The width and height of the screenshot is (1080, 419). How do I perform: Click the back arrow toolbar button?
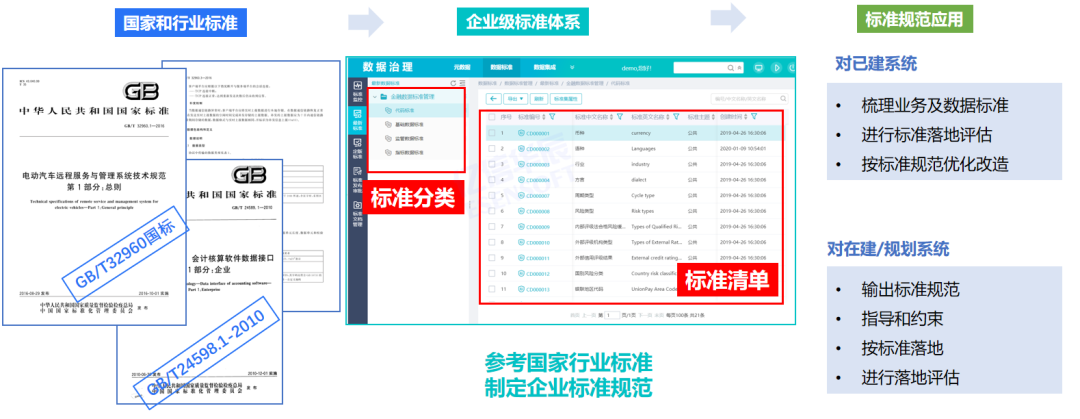493,99
